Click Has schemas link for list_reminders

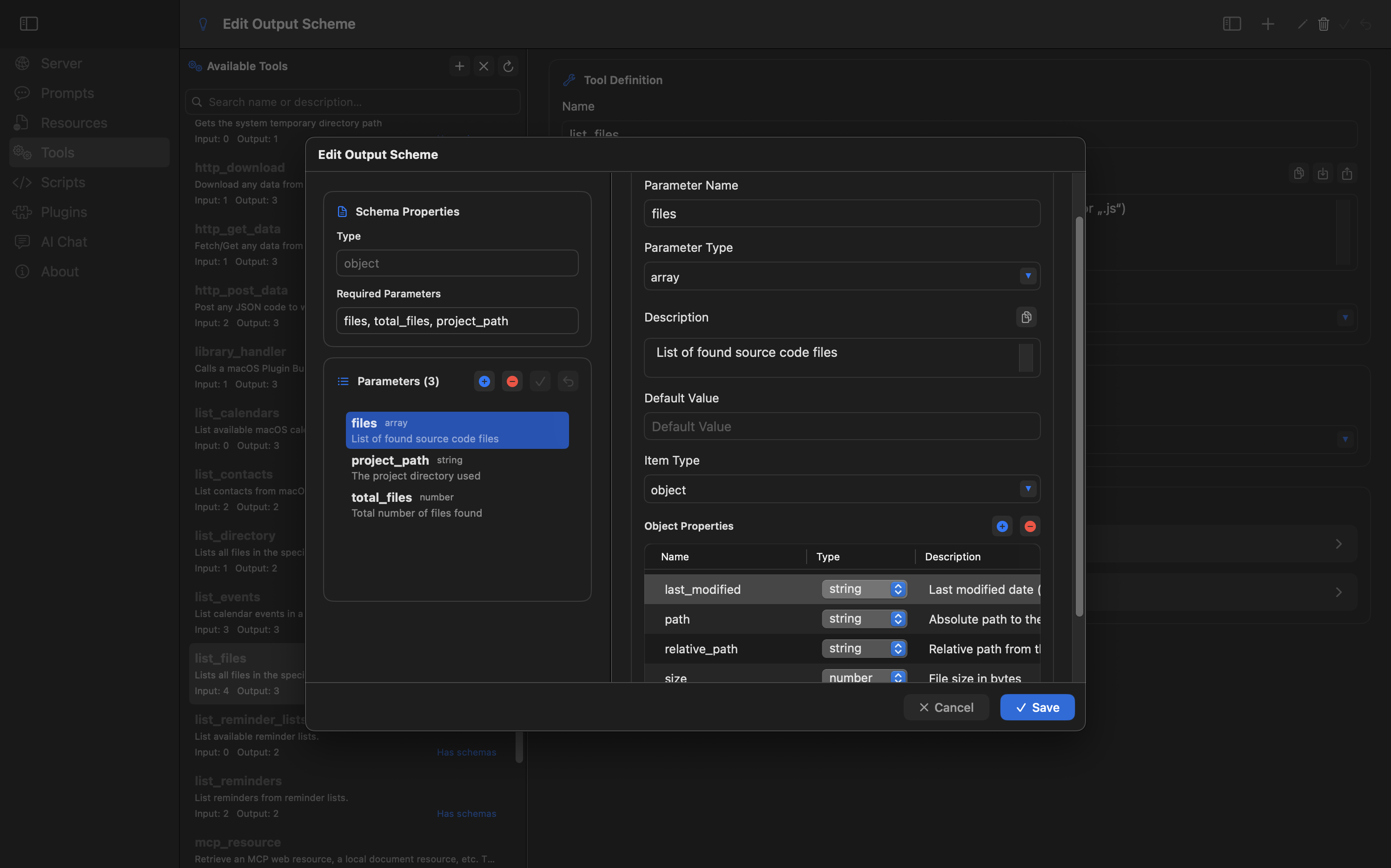click(x=466, y=814)
